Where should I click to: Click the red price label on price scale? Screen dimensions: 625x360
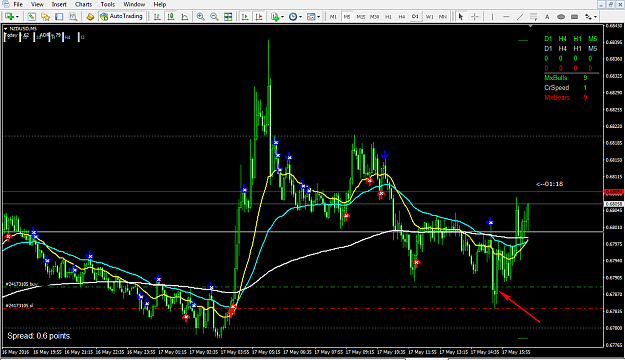tap(614, 192)
